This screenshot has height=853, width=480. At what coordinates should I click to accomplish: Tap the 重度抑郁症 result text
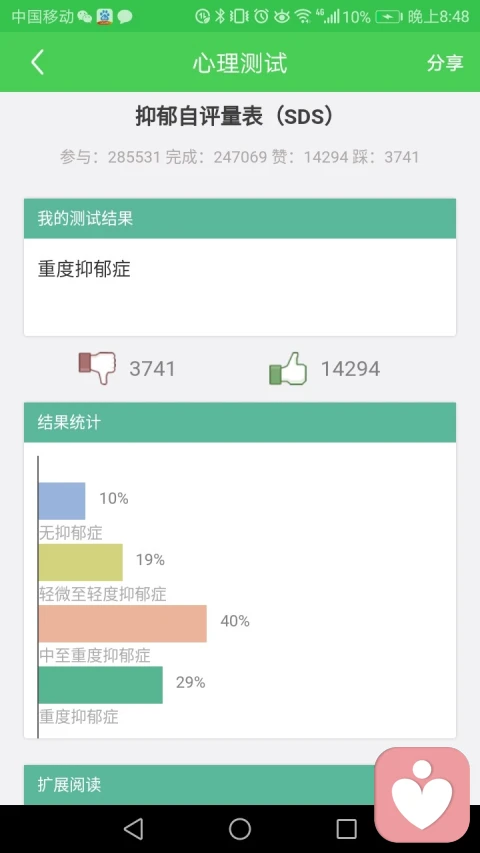(x=84, y=269)
